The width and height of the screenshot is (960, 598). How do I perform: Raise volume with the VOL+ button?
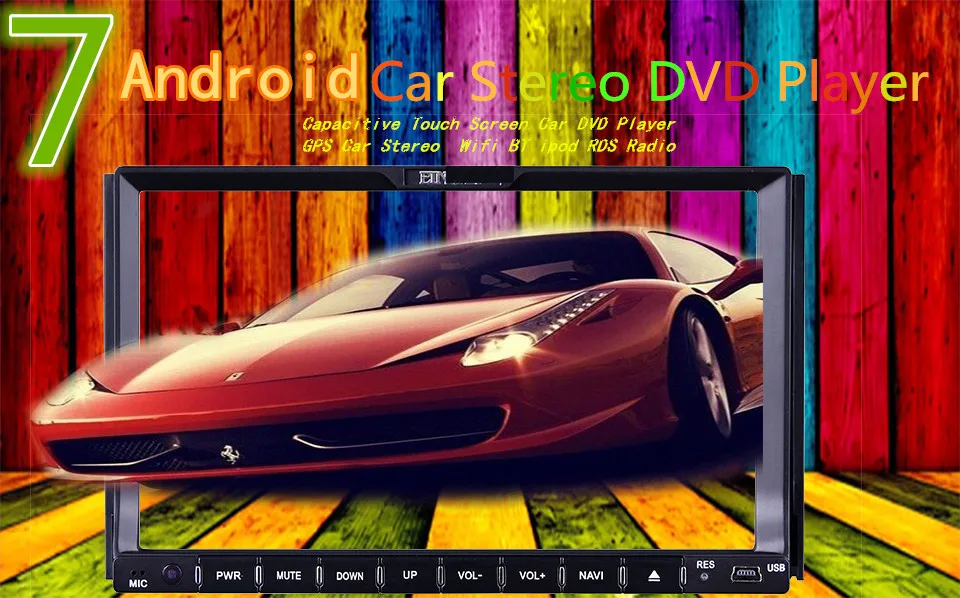[x=531, y=575]
